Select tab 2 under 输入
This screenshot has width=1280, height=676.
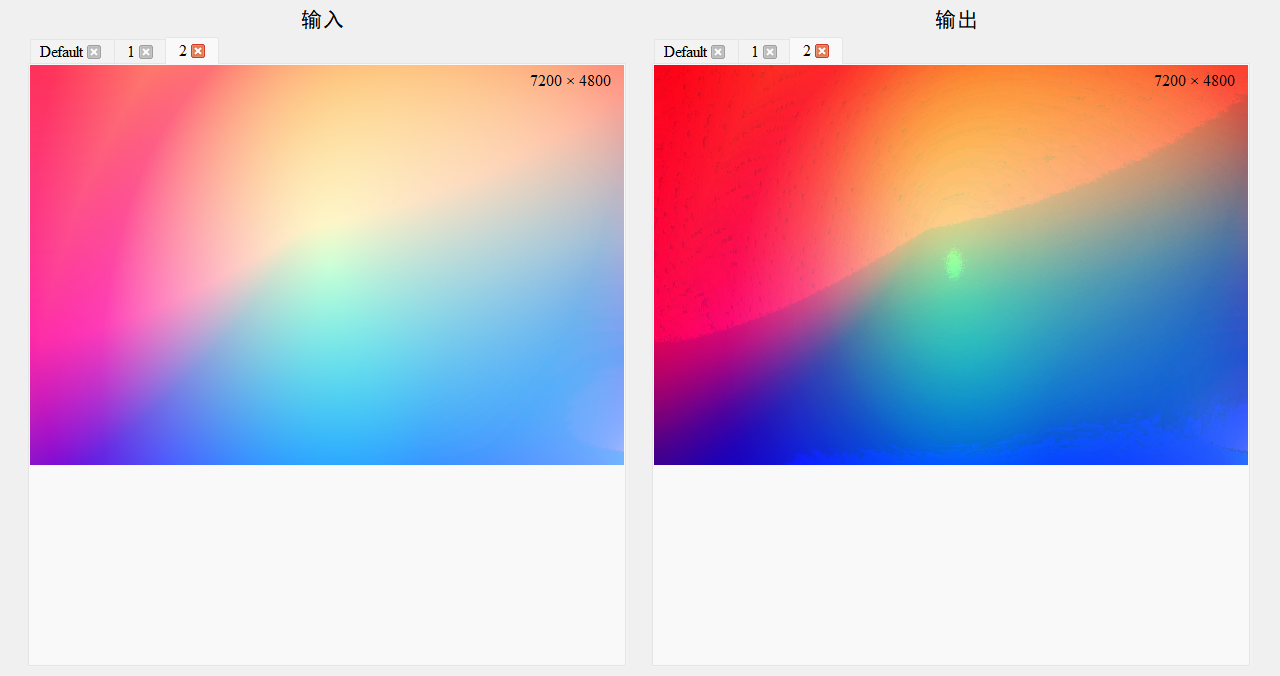click(183, 51)
